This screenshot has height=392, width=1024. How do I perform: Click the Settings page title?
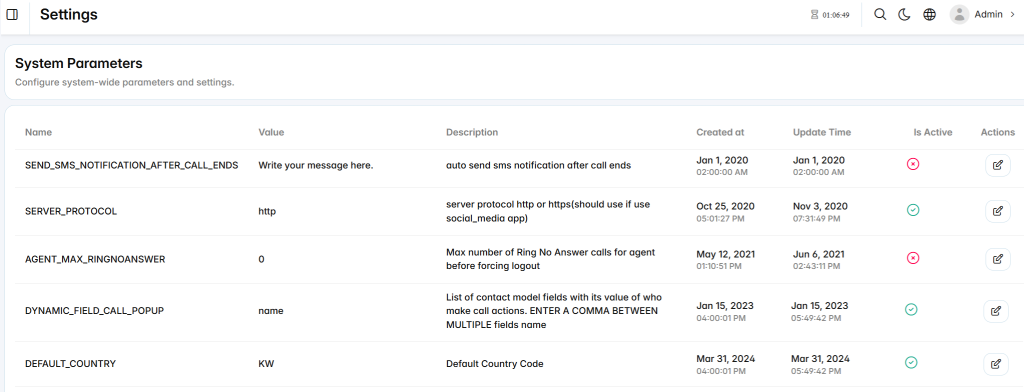(x=69, y=14)
